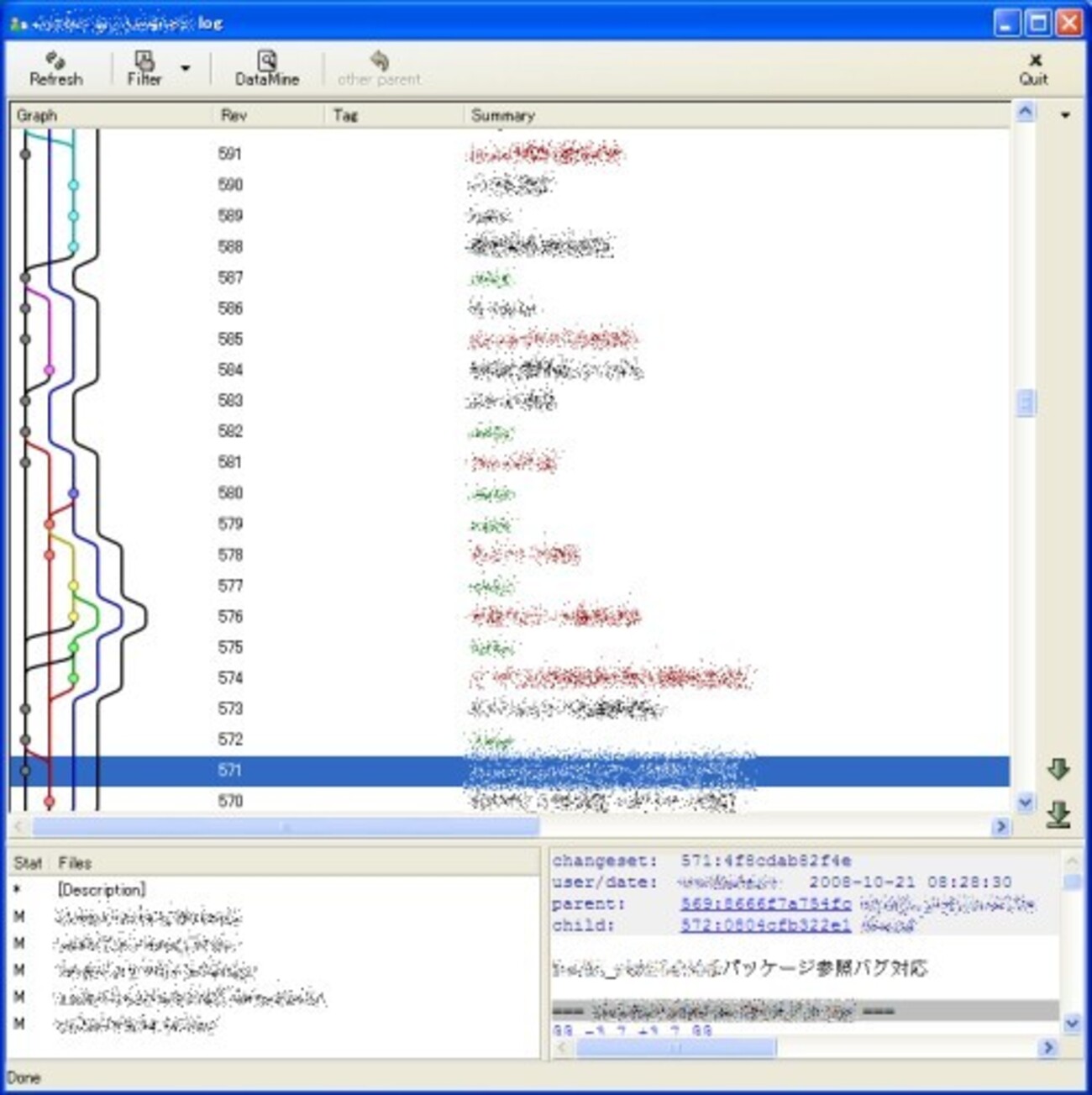
Task: Select revision 586 in the log
Action: click(509, 308)
